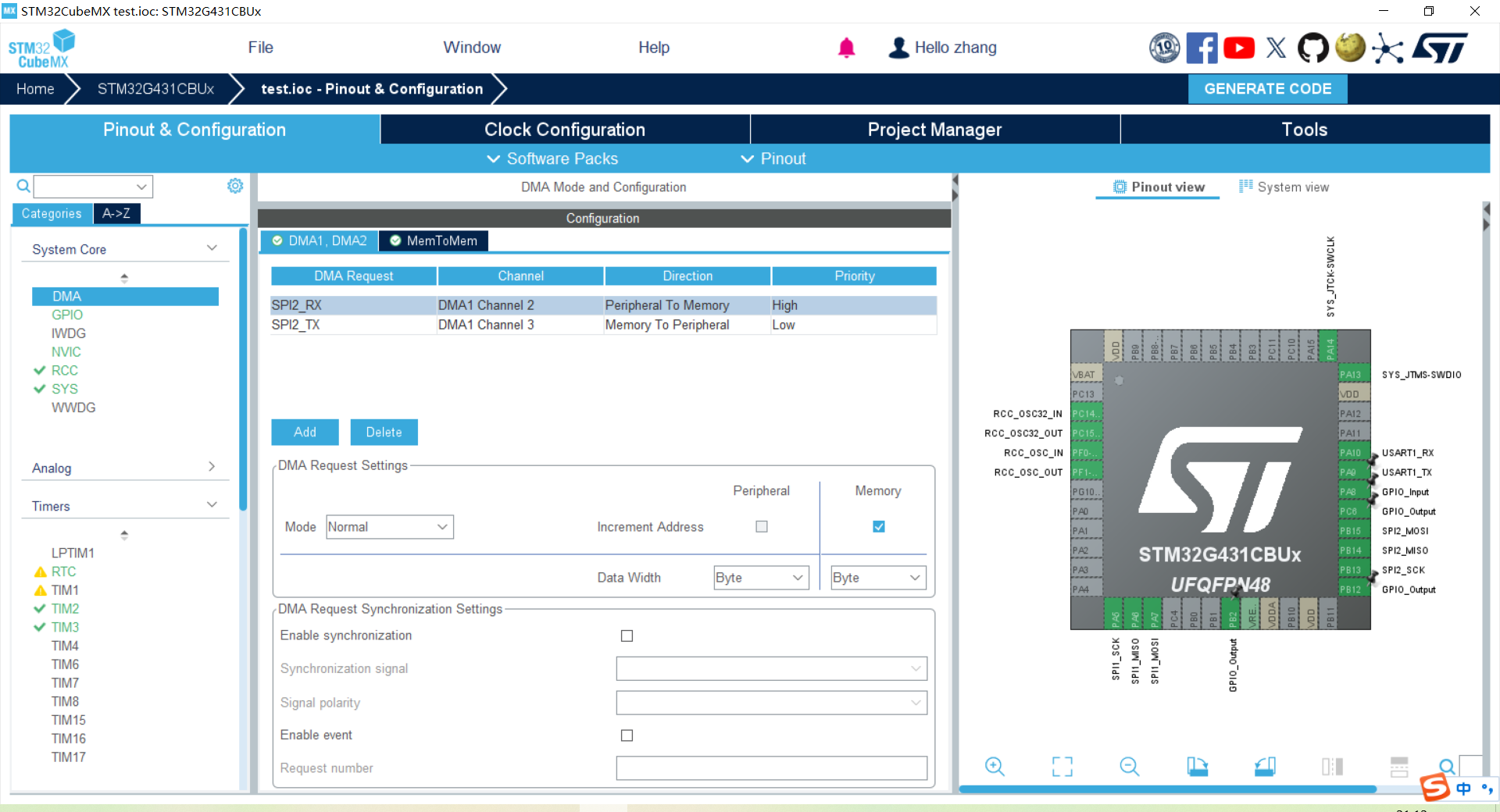Switch to Project Manager tab
Viewport: 1500px width, 812px height.
point(934,130)
